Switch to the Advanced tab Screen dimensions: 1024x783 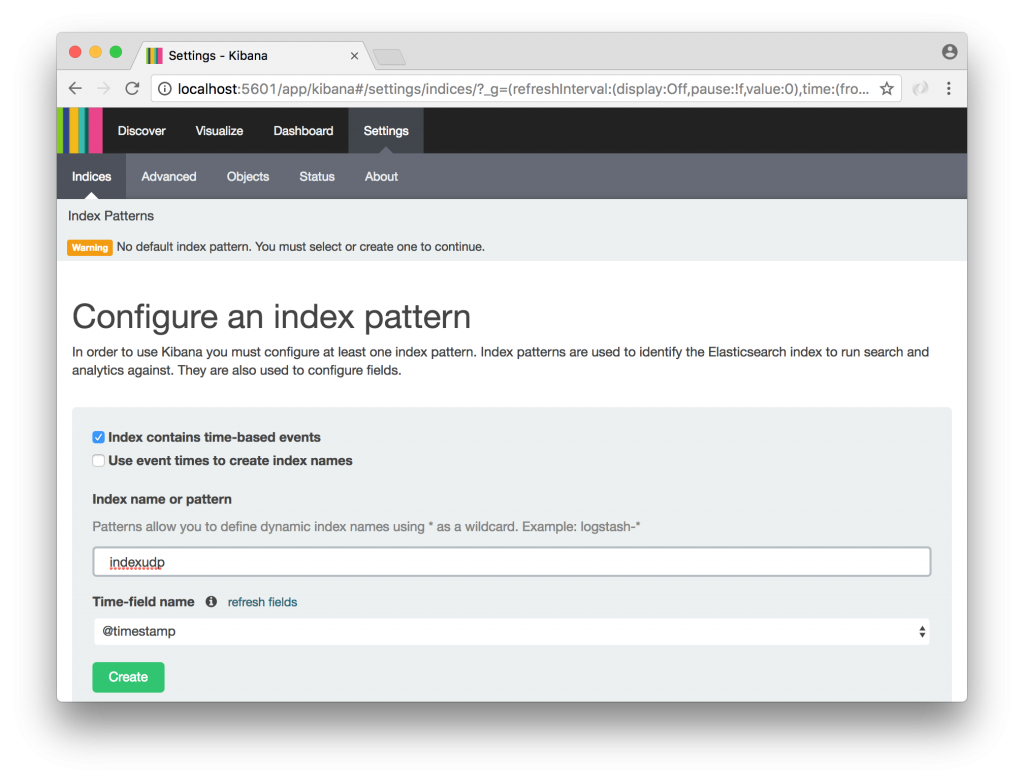(168, 176)
